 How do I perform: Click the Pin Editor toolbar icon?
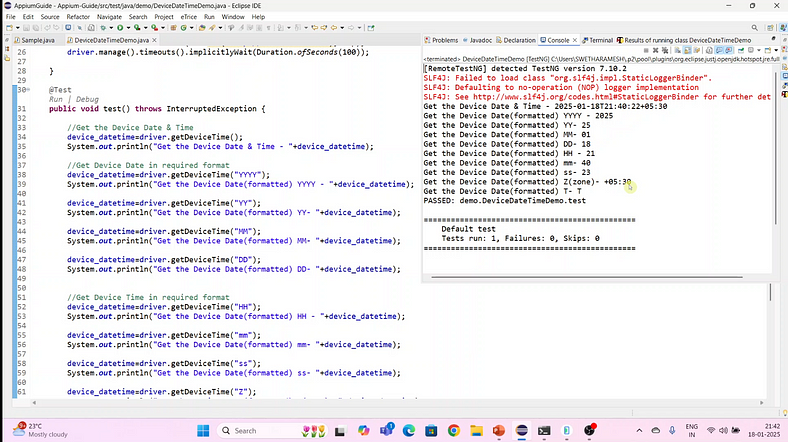click(x=370, y=28)
